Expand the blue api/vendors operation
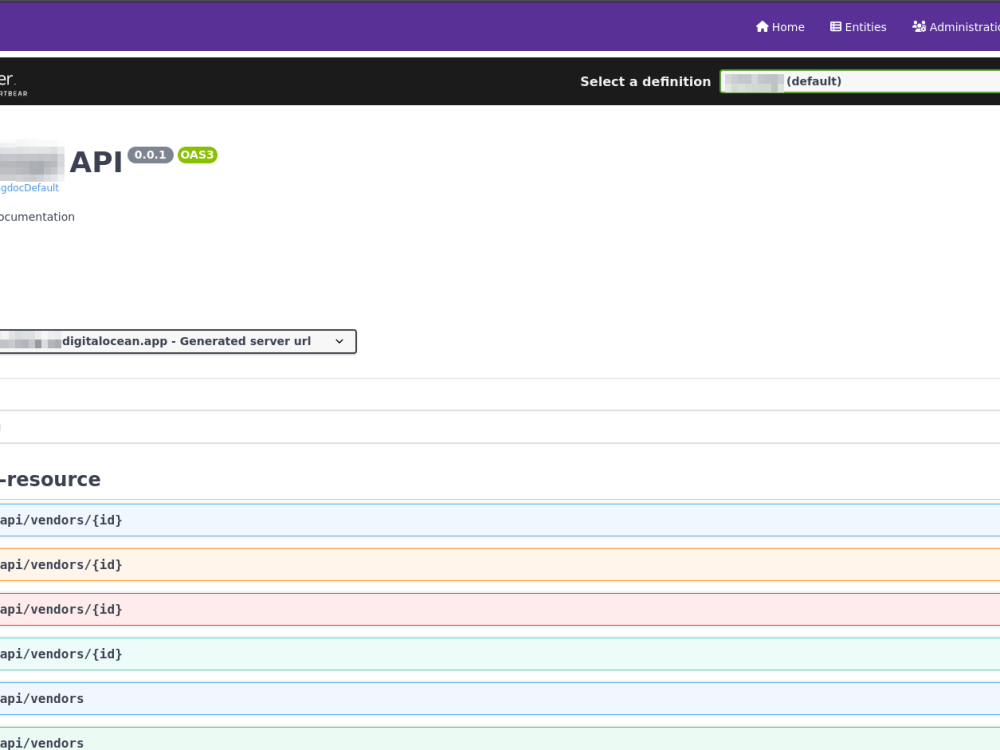Screen dimensions: 1000x750 coord(500,698)
